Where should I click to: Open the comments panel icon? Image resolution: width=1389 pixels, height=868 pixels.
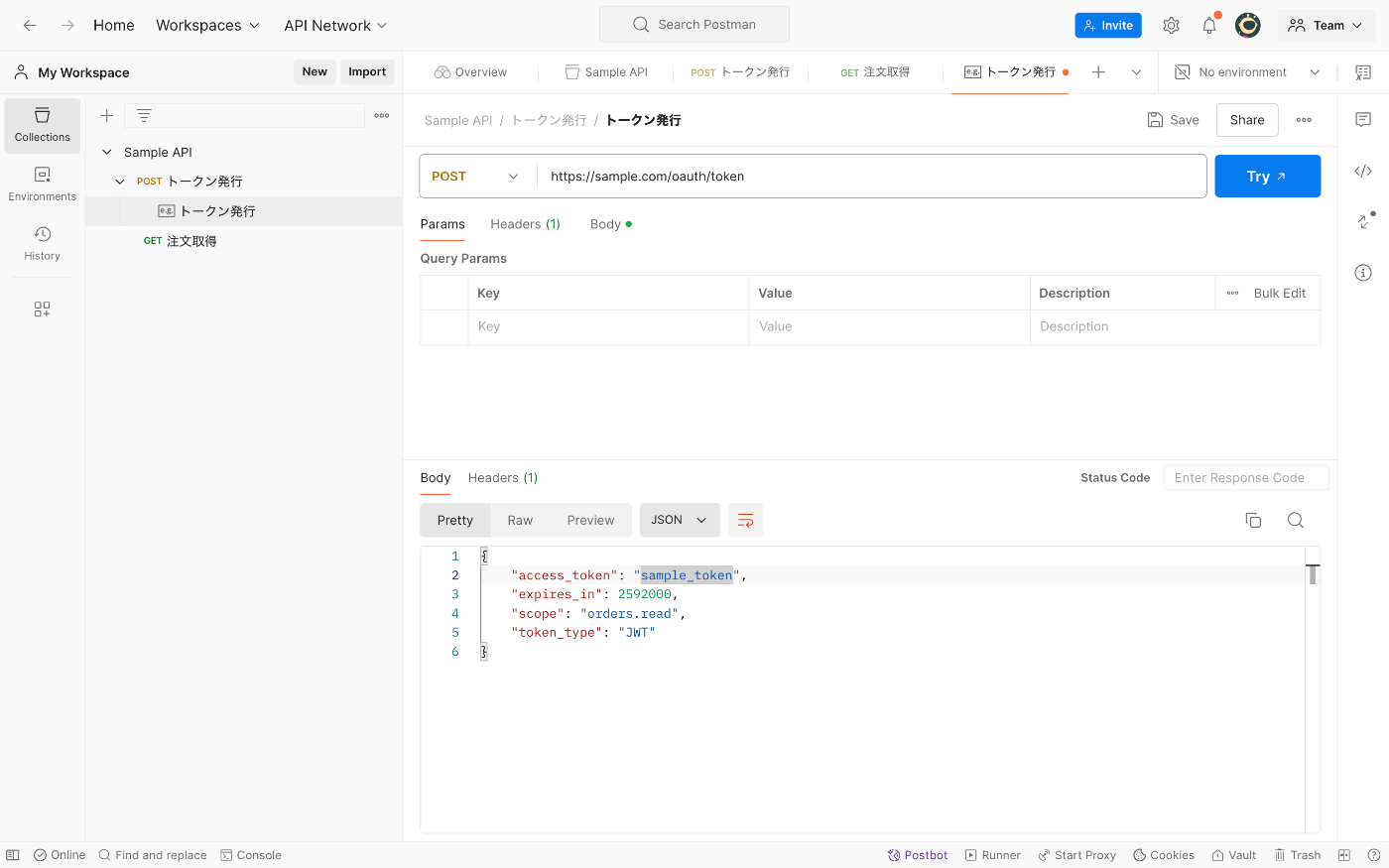point(1363,119)
